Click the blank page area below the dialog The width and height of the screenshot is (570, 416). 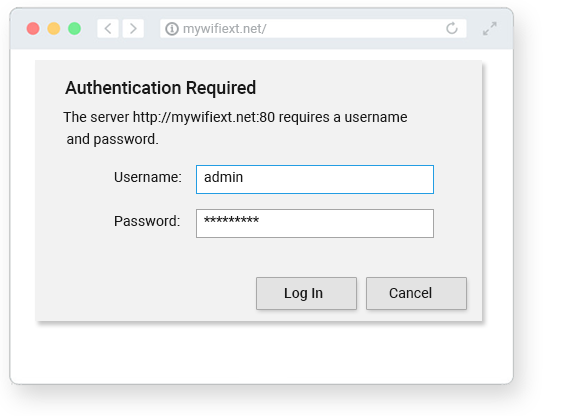(x=261, y=353)
